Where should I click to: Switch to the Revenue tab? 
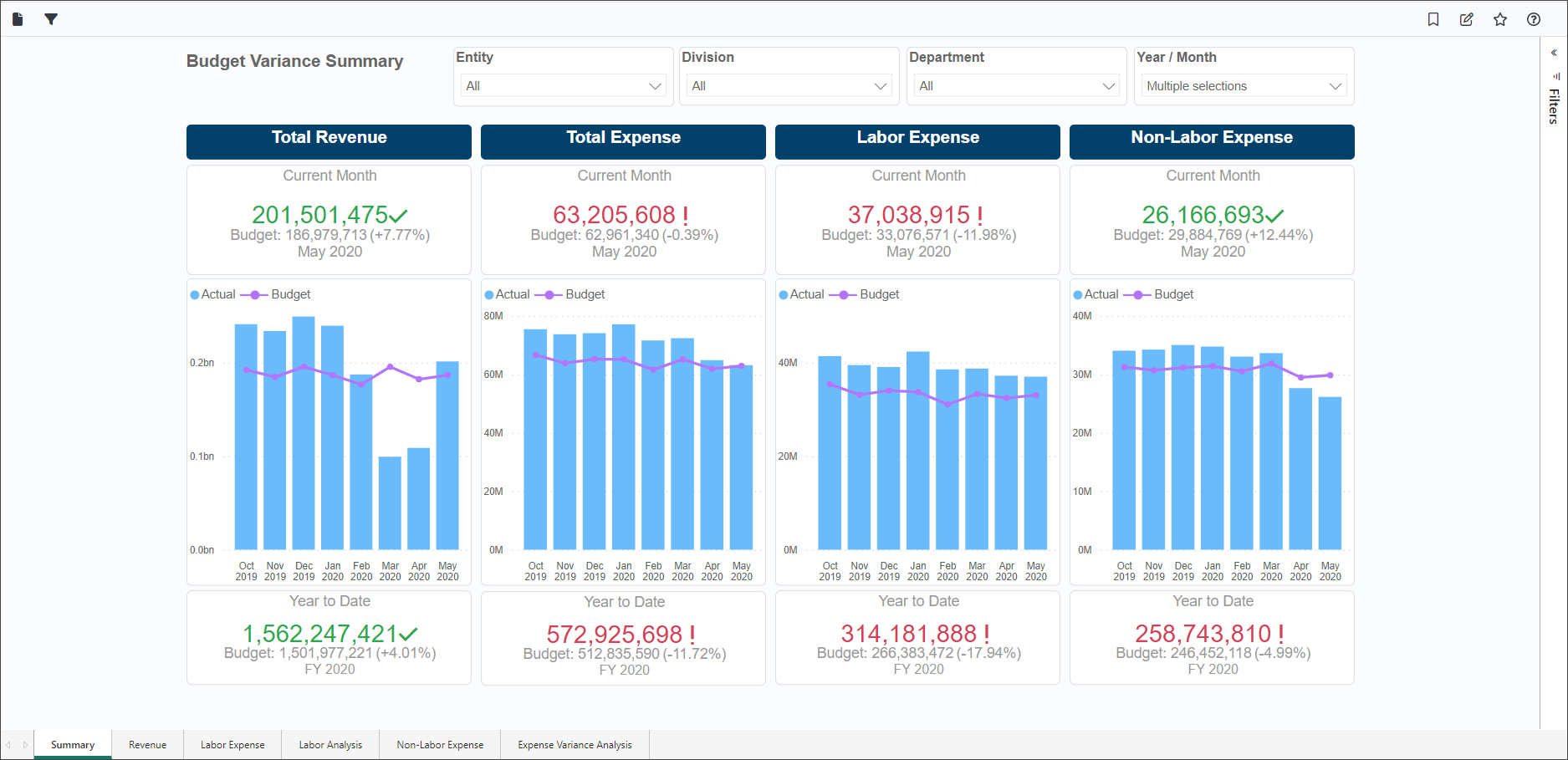pos(147,745)
